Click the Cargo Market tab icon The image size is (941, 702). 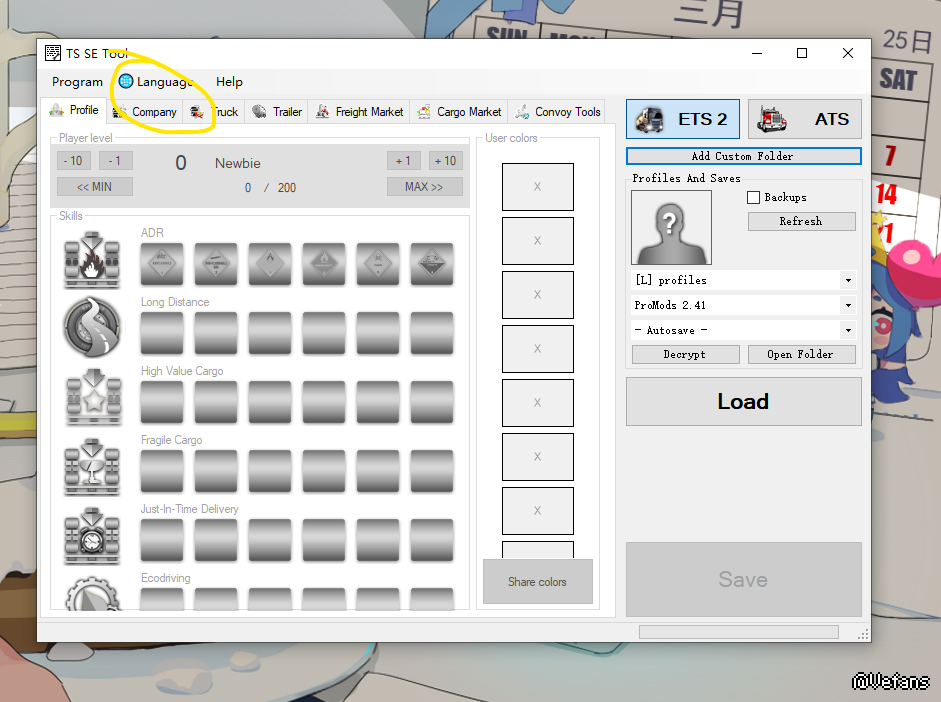pyautogui.click(x=424, y=112)
